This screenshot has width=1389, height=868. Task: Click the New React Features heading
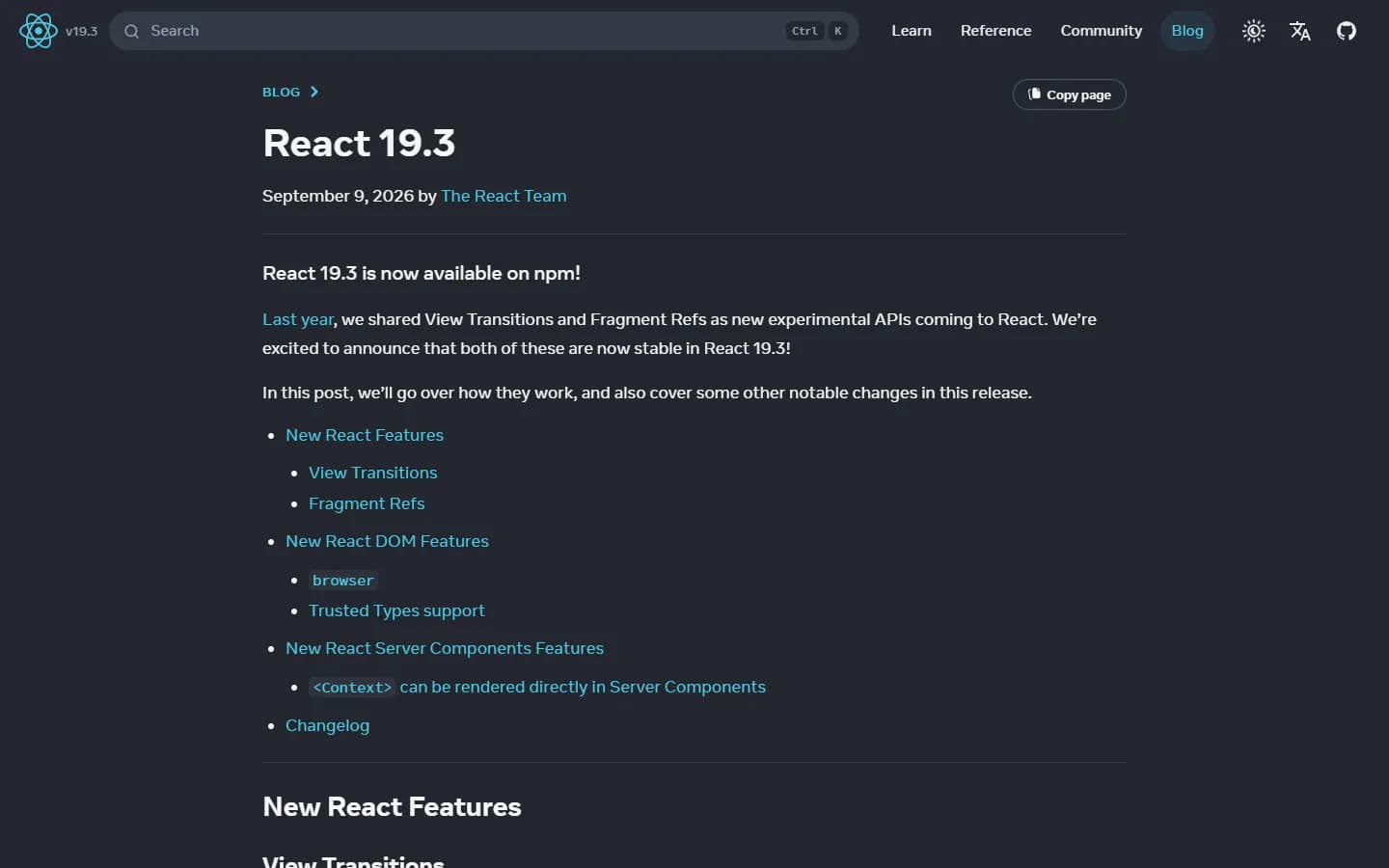392,806
